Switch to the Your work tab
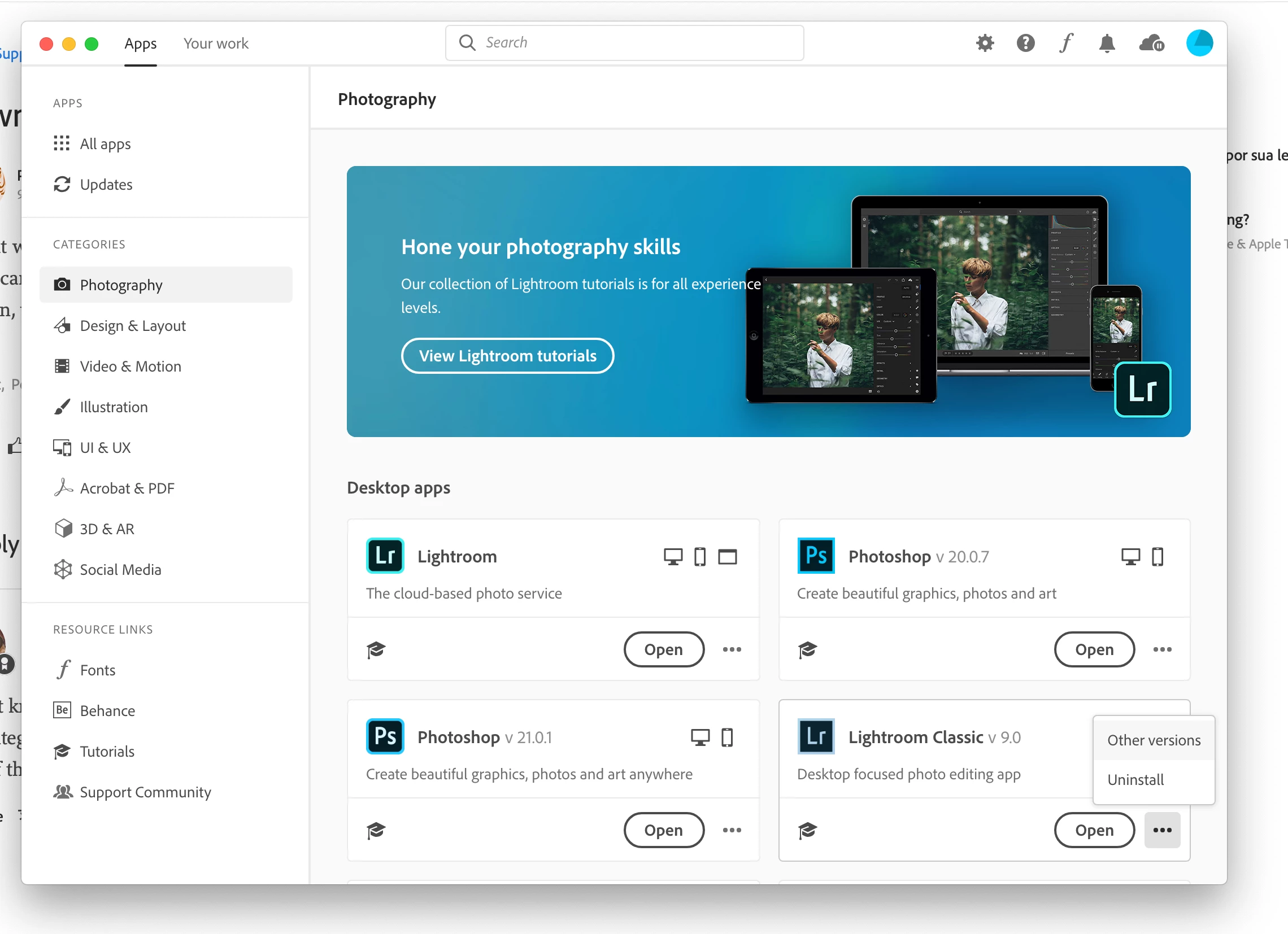Viewport: 1288px width, 934px height. (x=216, y=43)
